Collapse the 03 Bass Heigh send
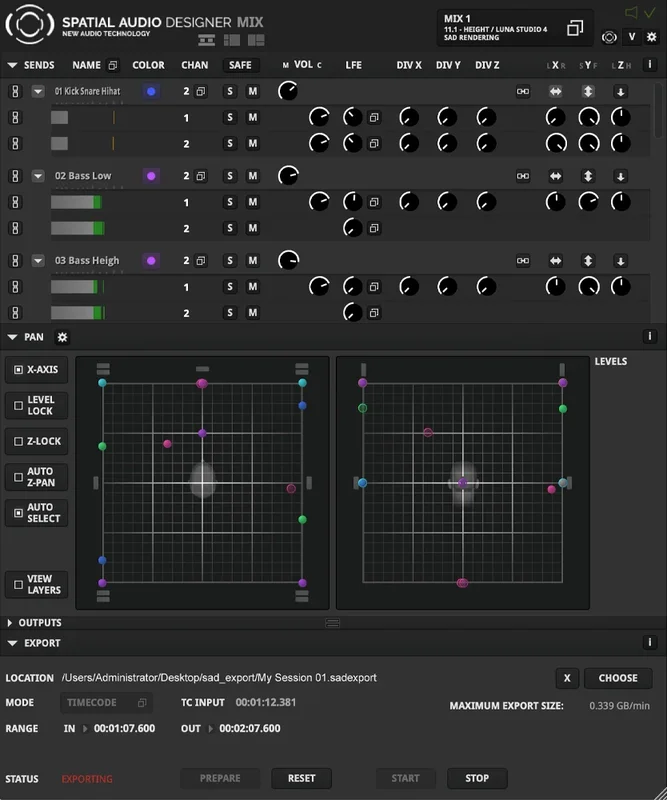The width and height of the screenshot is (667, 800). tap(38, 261)
